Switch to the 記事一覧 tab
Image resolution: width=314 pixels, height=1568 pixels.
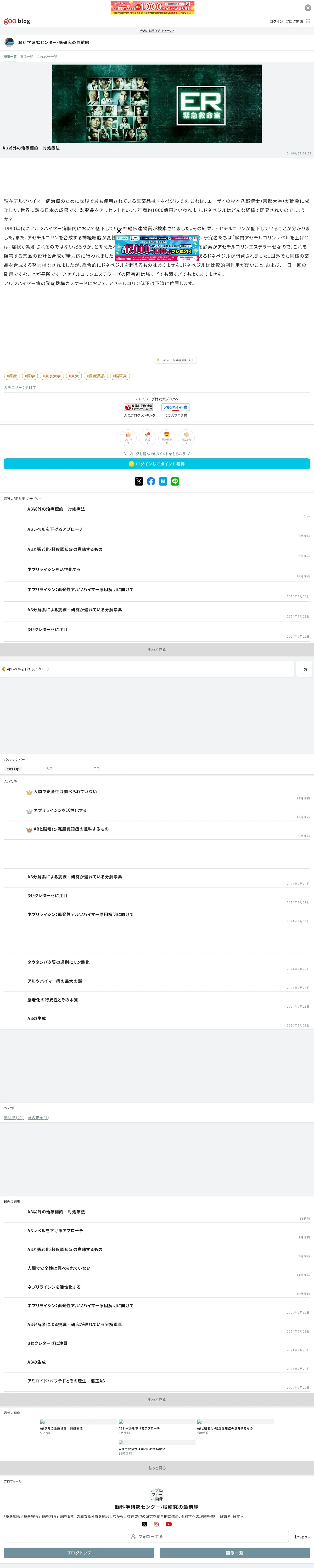pos(10,57)
